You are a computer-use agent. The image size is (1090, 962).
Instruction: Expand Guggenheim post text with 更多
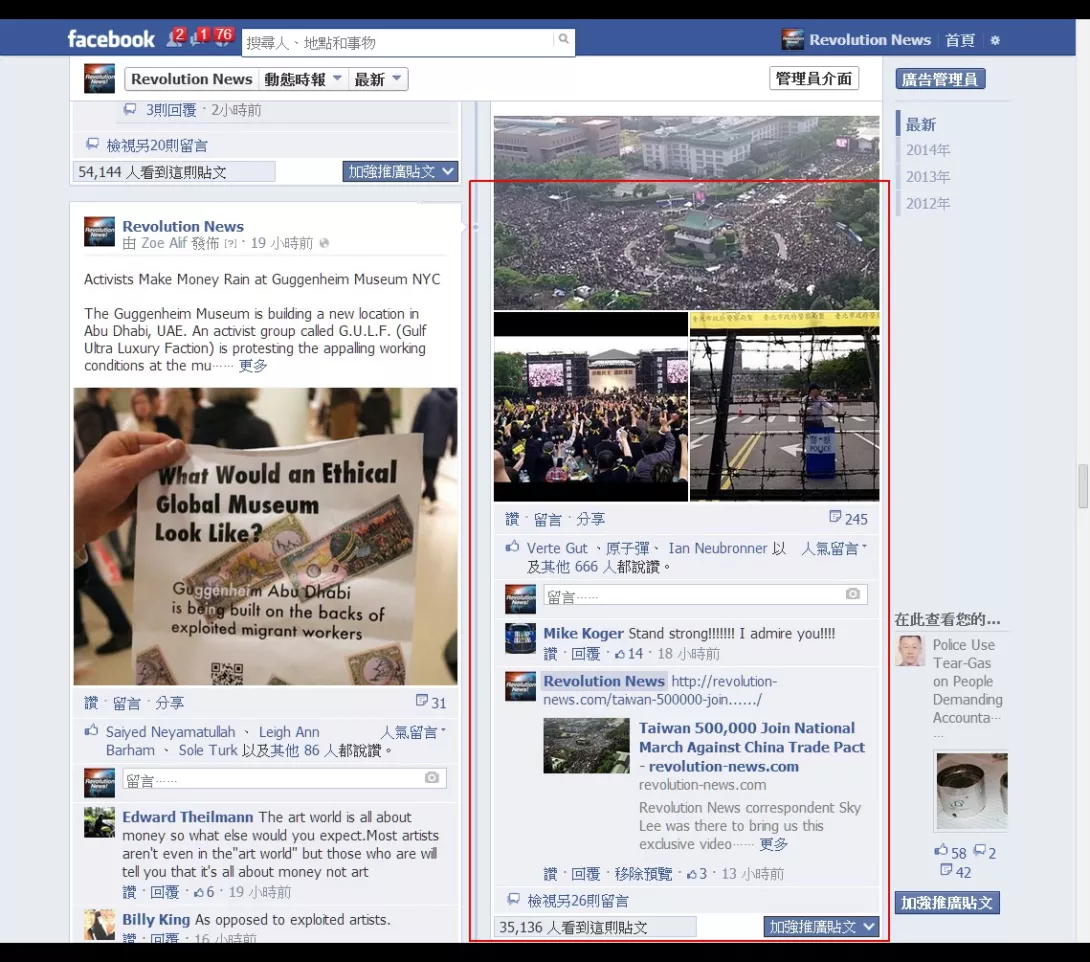point(253,366)
